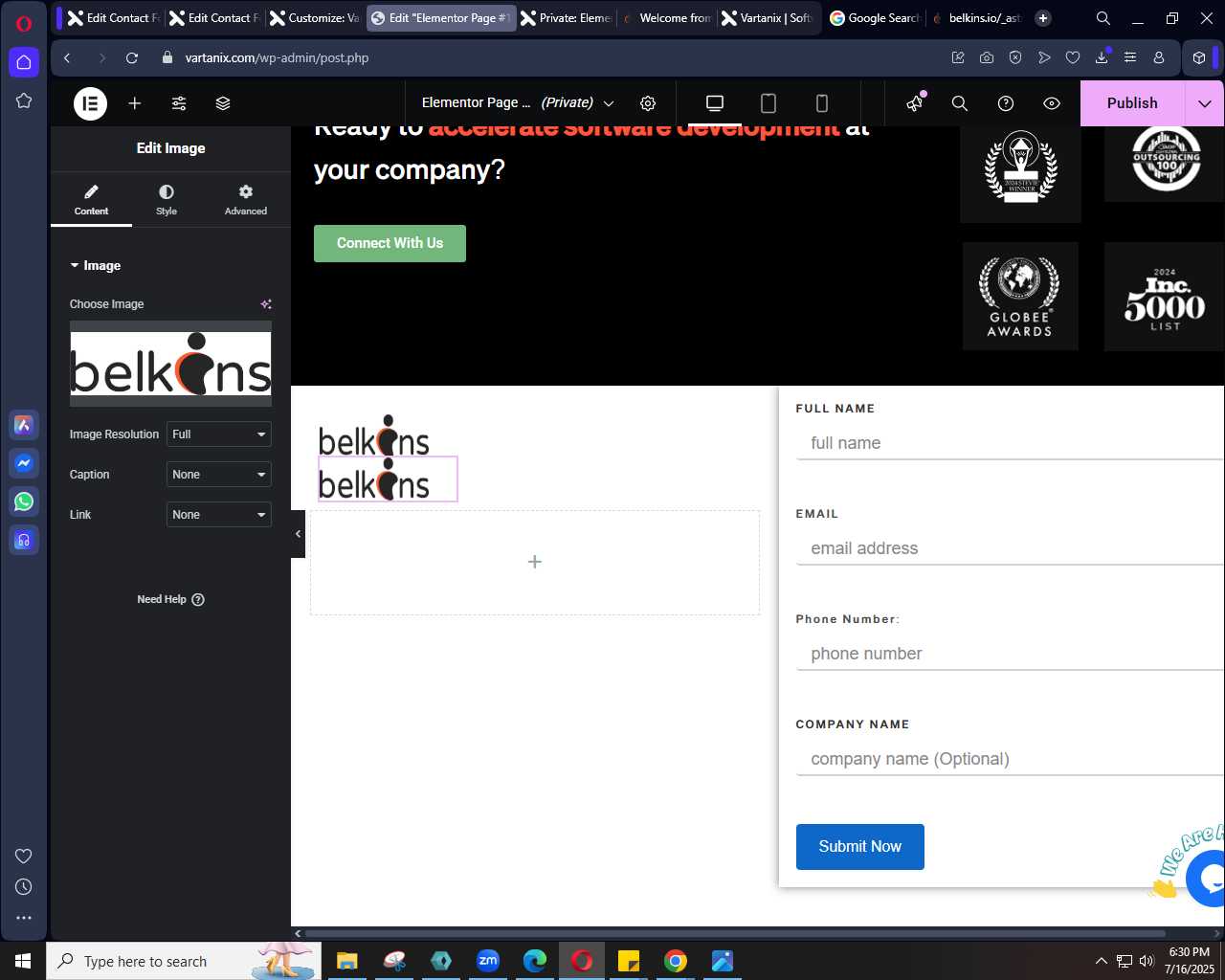Switch to the Advanced tab
Image resolution: width=1225 pixels, height=980 pixels.
(246, 200)
